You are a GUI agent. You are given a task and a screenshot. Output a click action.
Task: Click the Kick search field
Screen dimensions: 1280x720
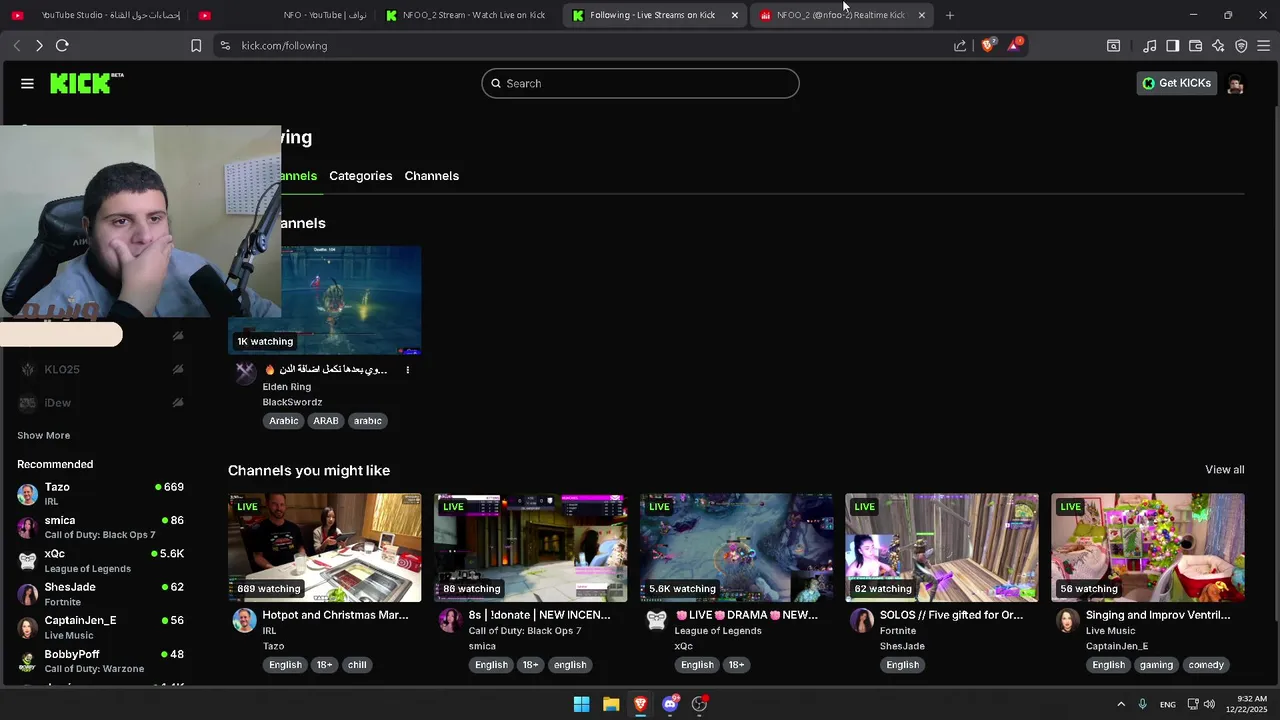pos(640,83)
